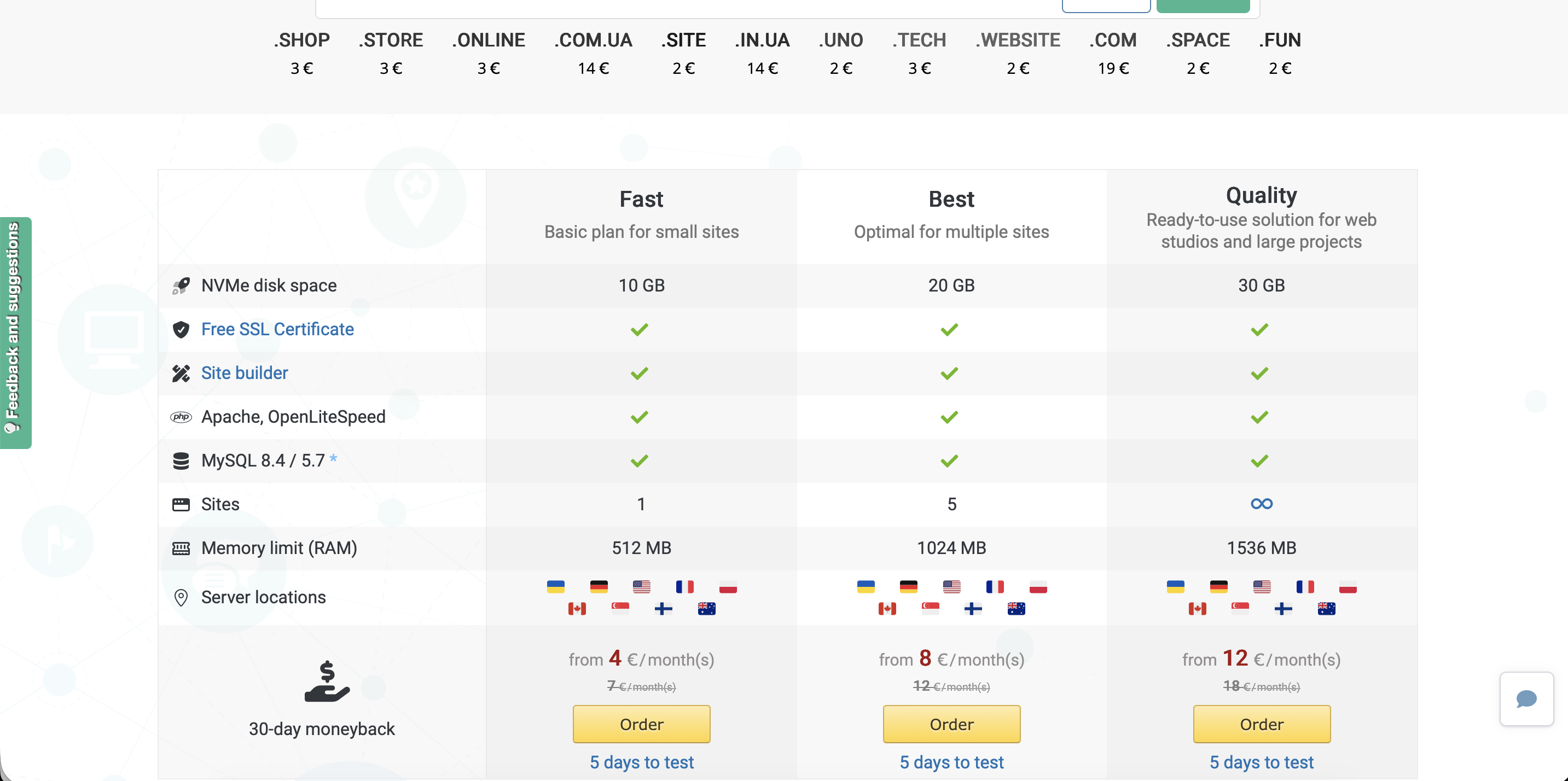Click the NVMe disk space rocket icon
Viewport: 1568px width, 781px height.
[181, 285]
